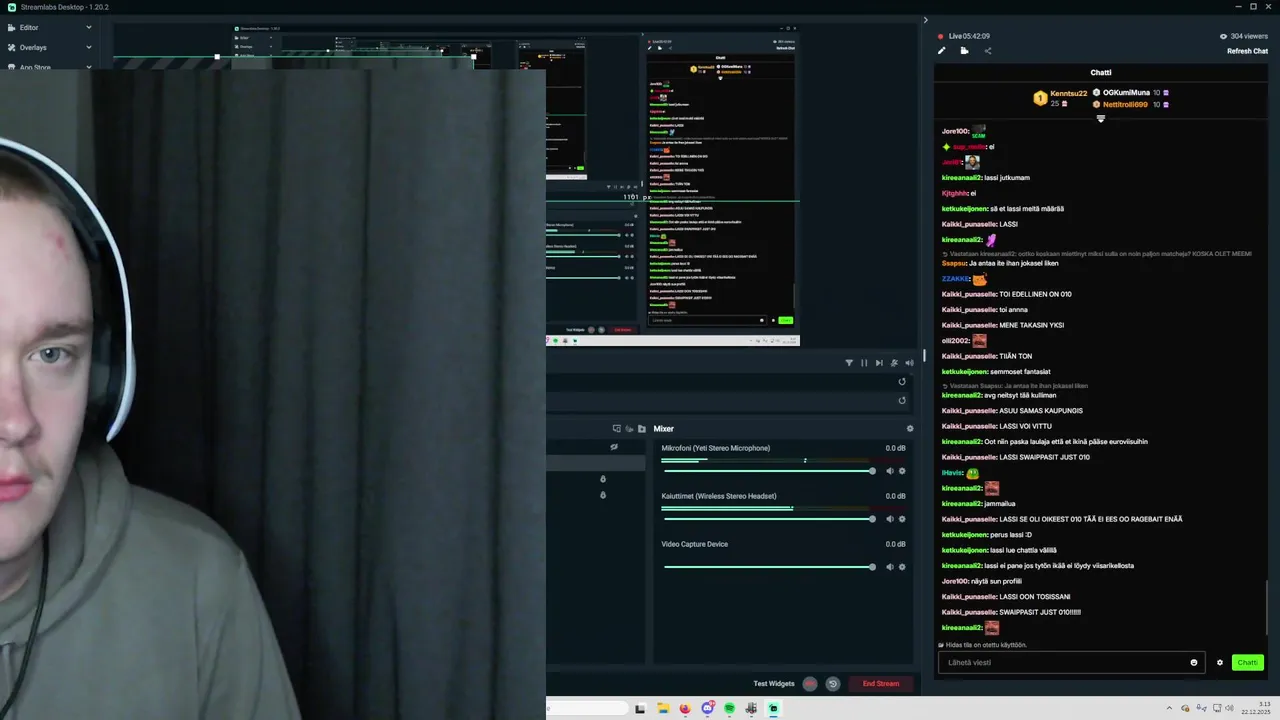
Task: Open Spotify from taskbar
Action: tap(729, 708)
